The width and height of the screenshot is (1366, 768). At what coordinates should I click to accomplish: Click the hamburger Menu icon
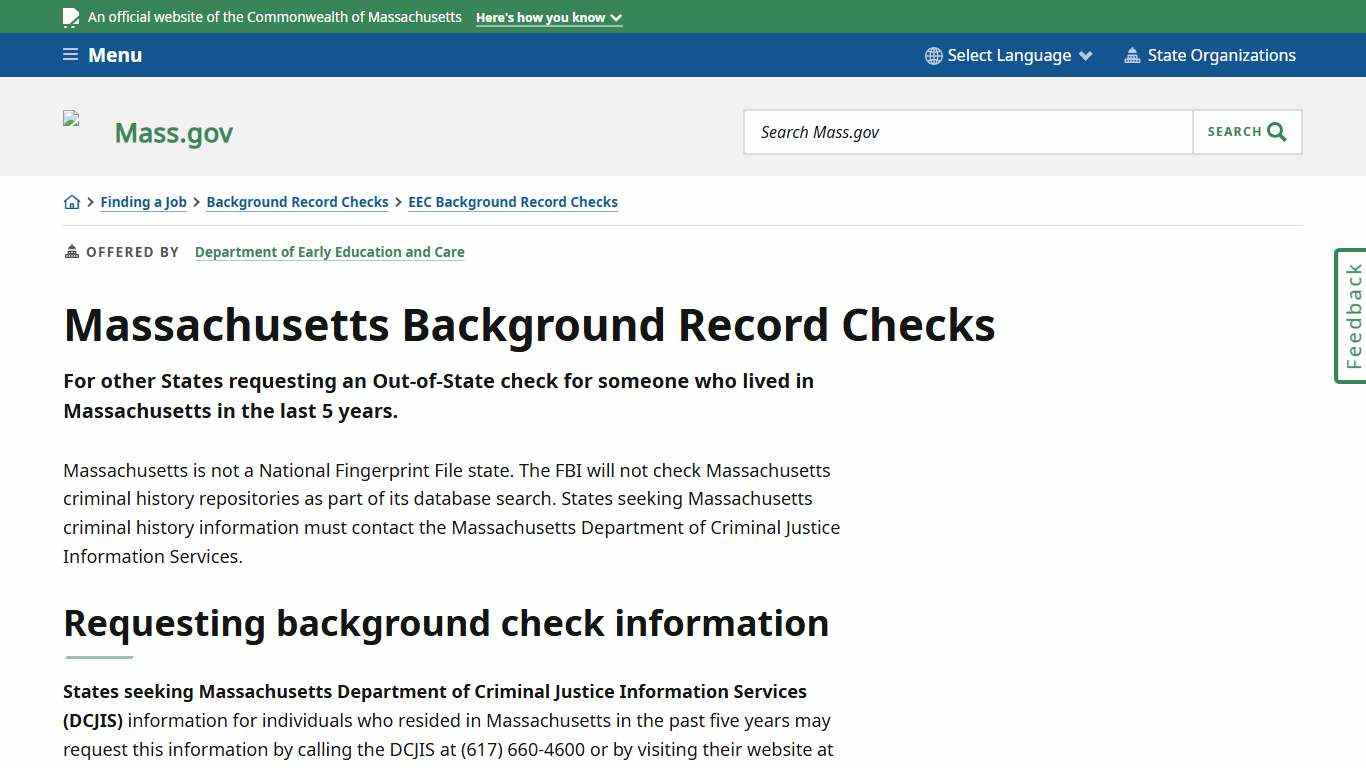click(69, 54)
